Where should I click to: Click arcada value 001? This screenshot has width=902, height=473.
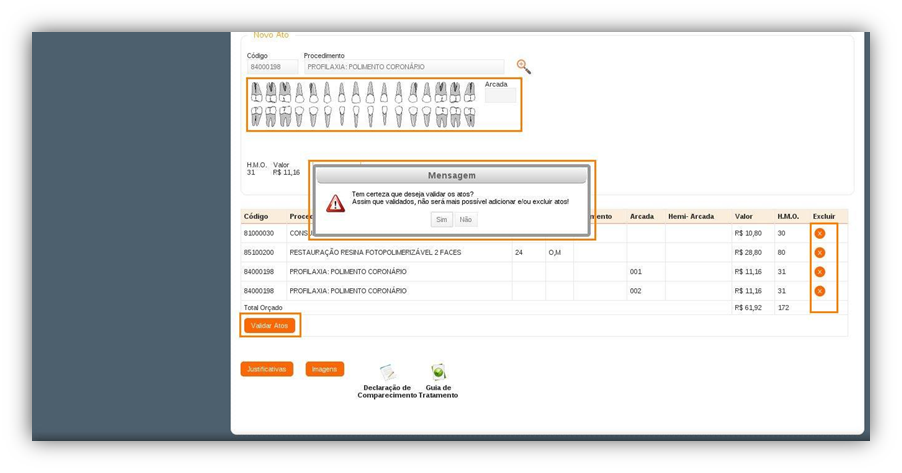(635, 272)
